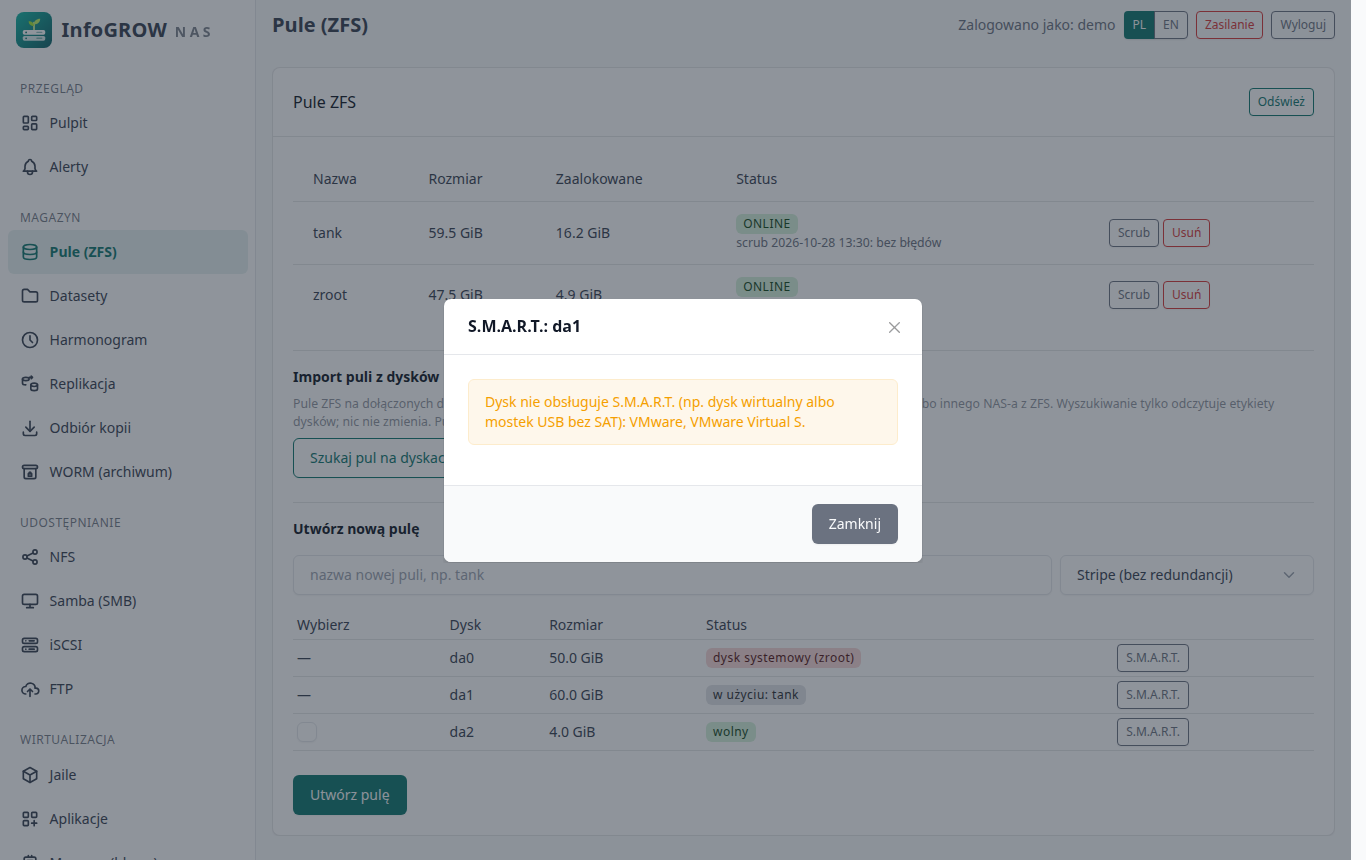This screenshot has height=860, width=1366.
Task: Open Pulpit dashboard icon in sidebar
Action: coord(30,123)
